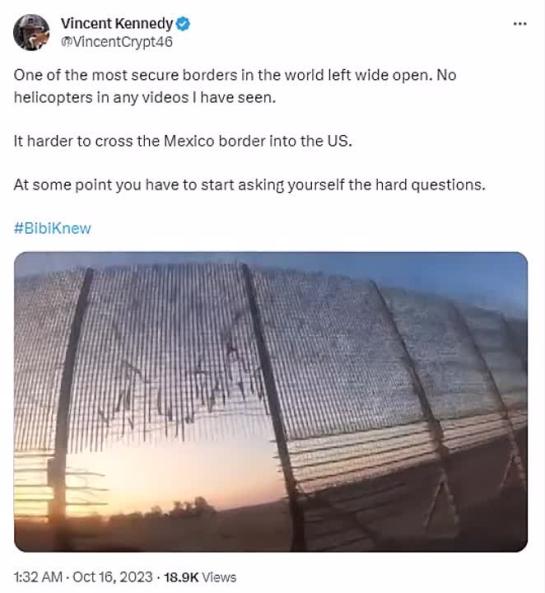Click the Vincent Kennedy display name
This screenshot has height=593, width=545.
(x=117, y=23)
